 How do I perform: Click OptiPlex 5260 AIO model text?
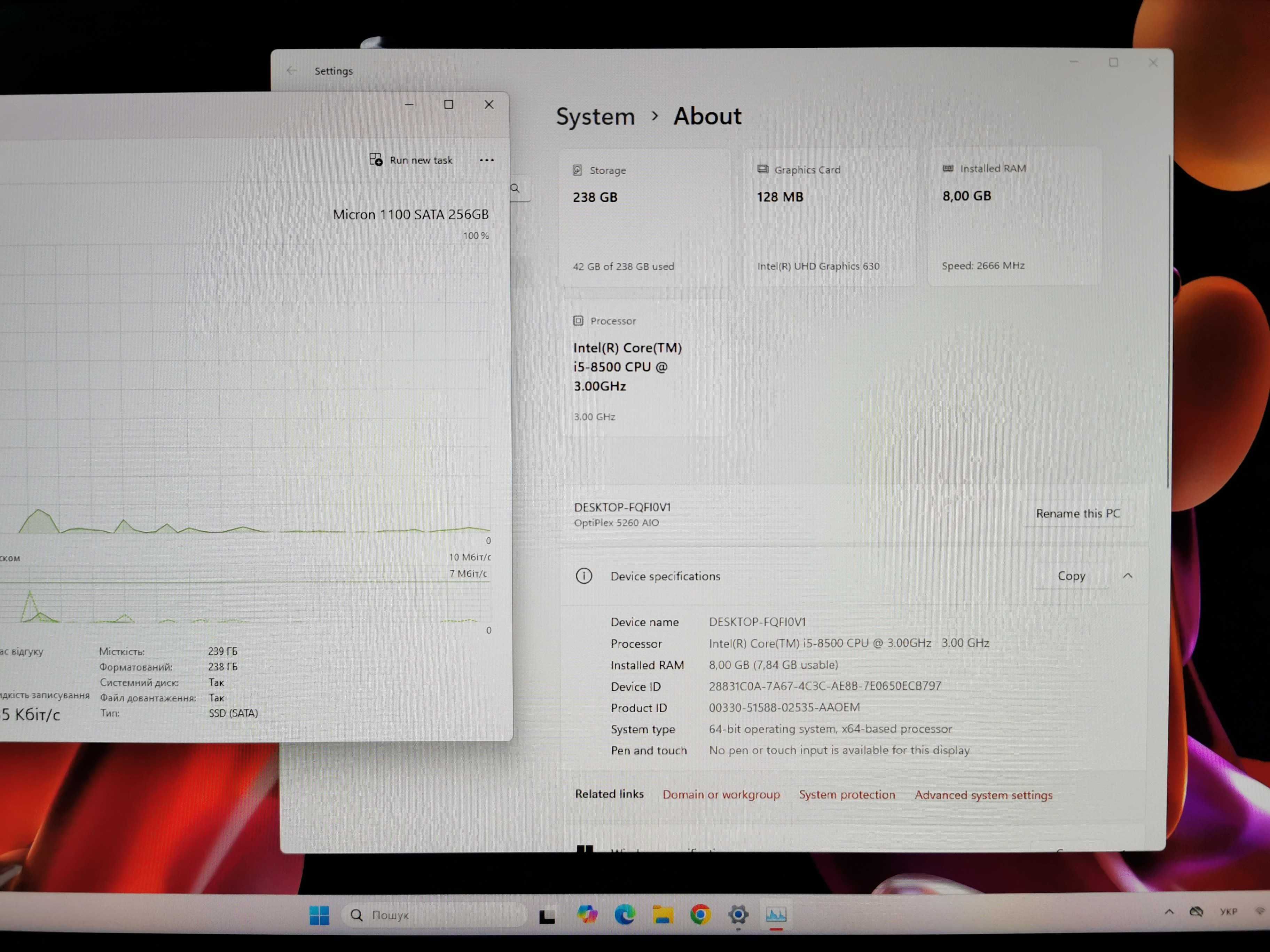point(617,522)
